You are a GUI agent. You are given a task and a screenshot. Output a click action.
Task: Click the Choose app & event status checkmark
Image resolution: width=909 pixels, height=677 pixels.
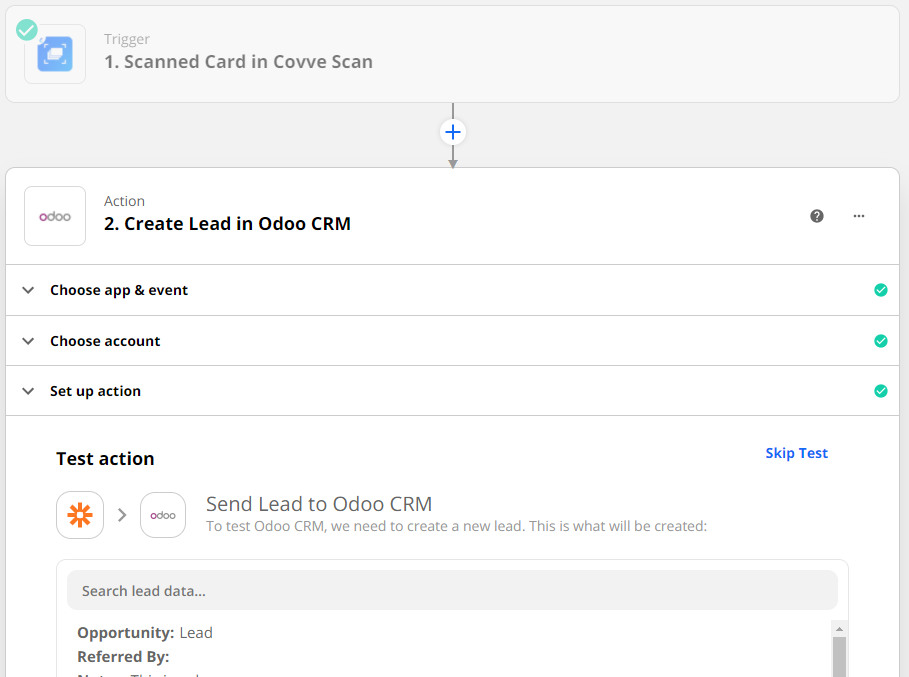click(x=880, y=290)
